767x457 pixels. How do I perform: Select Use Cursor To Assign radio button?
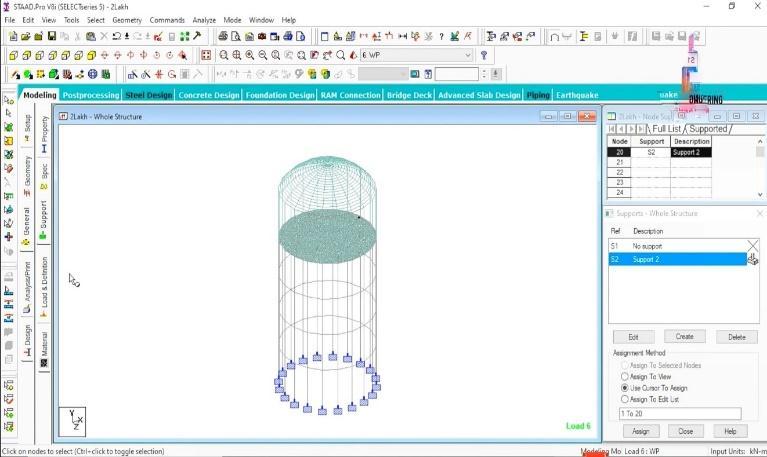click(x=625, y=388)
